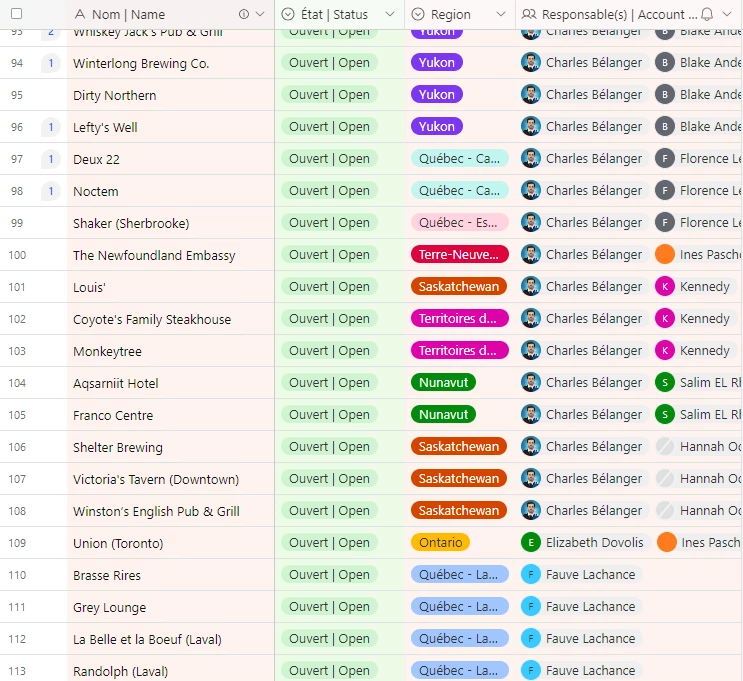Screen dimensions: 743x681
Task: Click Fauve Lachance avatar in Brasse Rires row
Action: (531, 574)
